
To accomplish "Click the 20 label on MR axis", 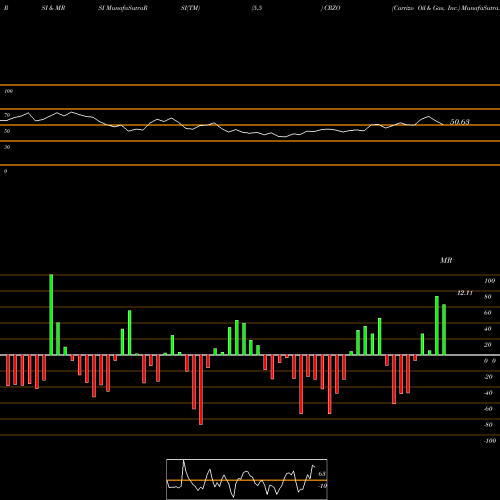I will pos(488,345).
